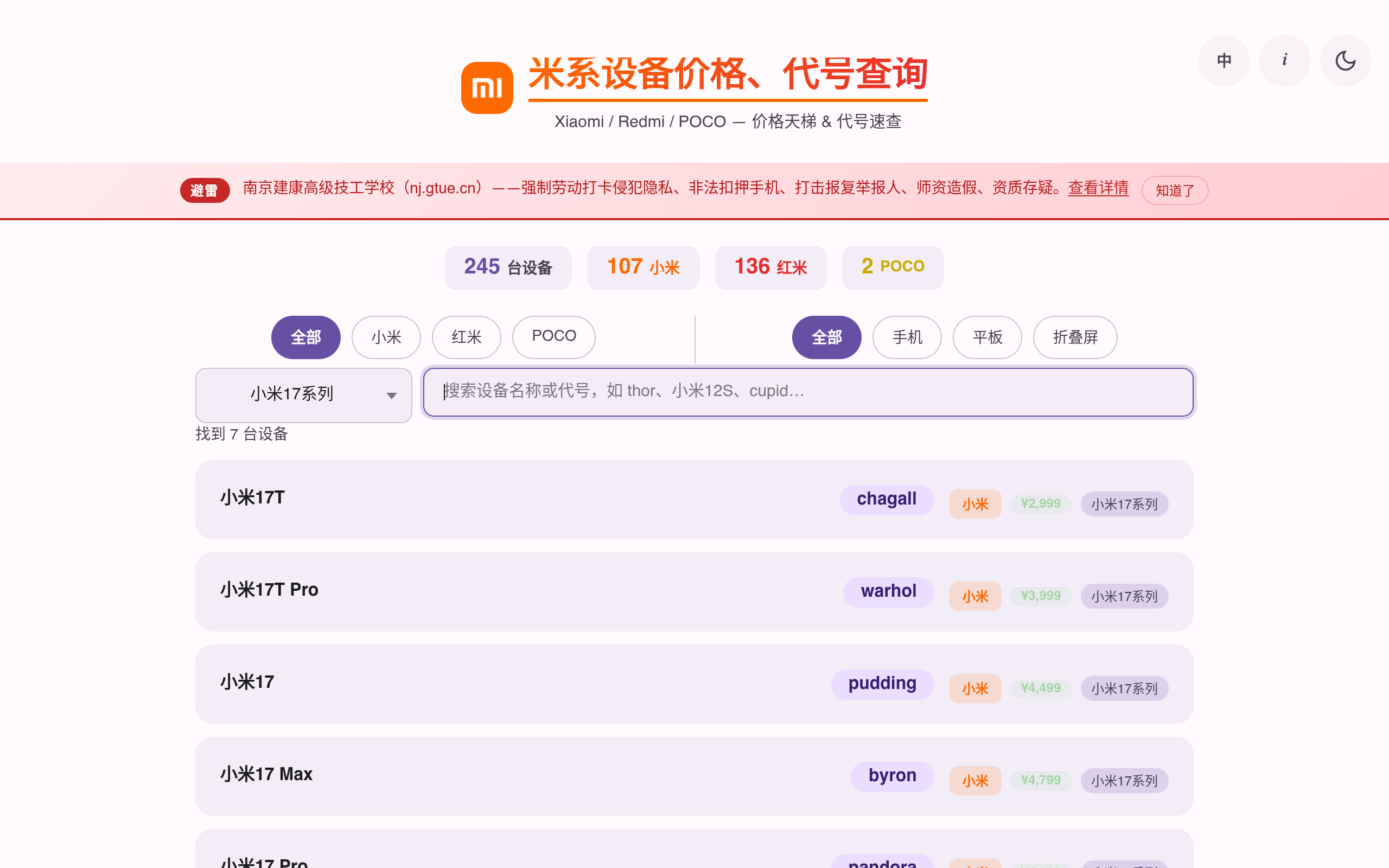Viewport: 1389px width, 868px height.
Task: Choose the device type filter 全部
Action: (x=826, y=337)
